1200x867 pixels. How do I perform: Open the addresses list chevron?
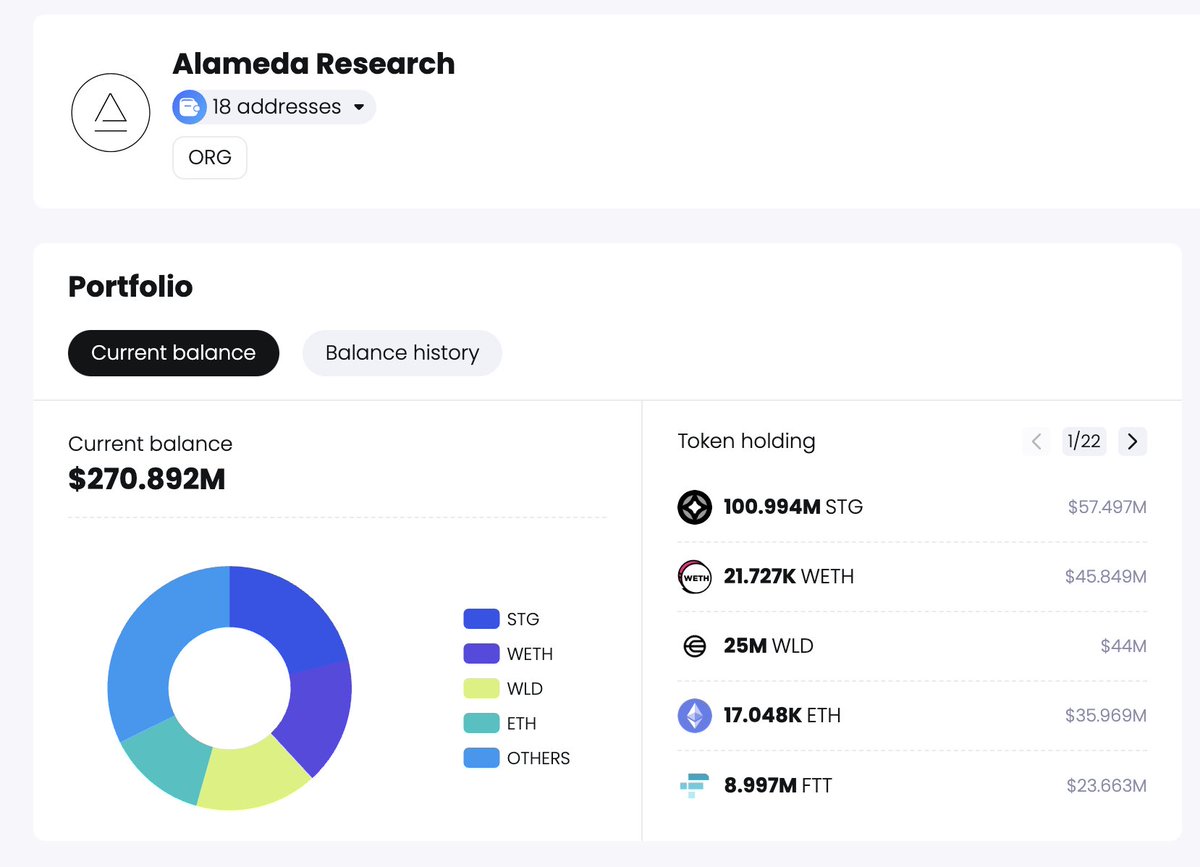[359, 107]
